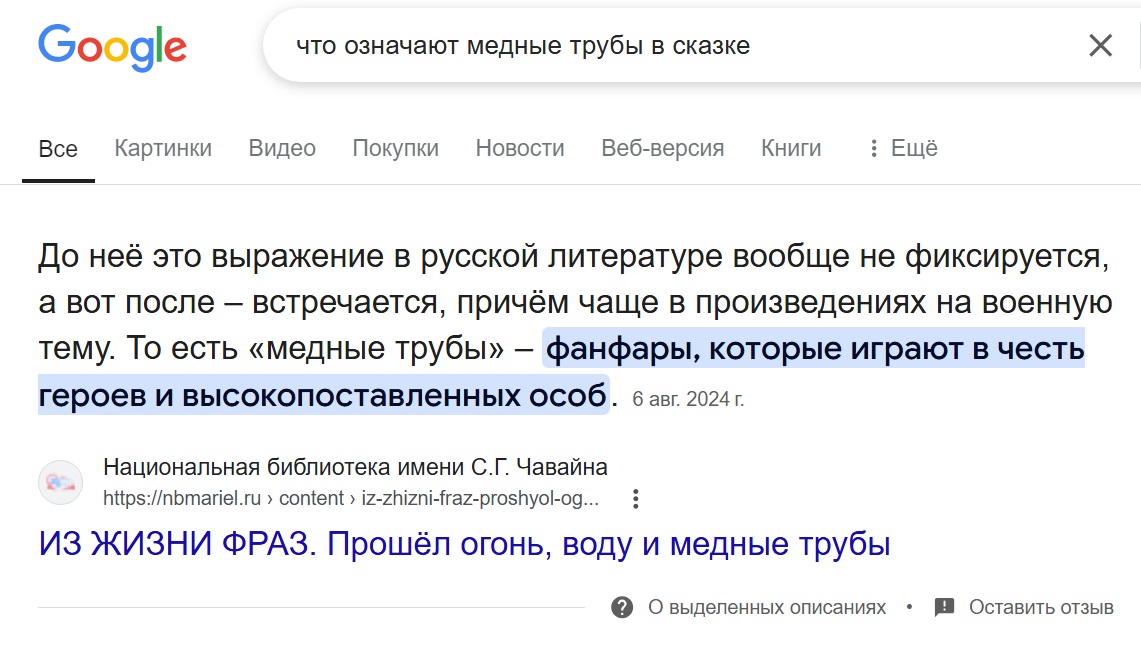
Task: Select the Новости tab
Action: pos(520,148)
